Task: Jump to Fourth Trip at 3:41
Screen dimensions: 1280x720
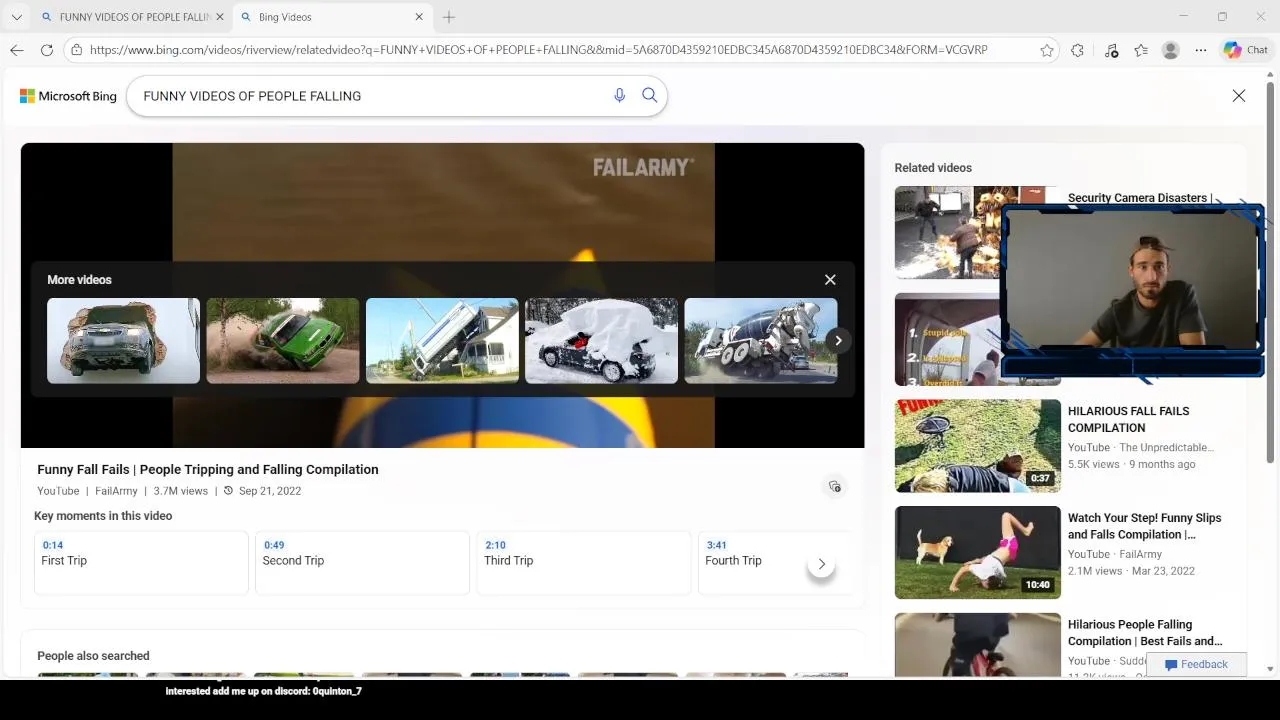Action: point(750,563)
